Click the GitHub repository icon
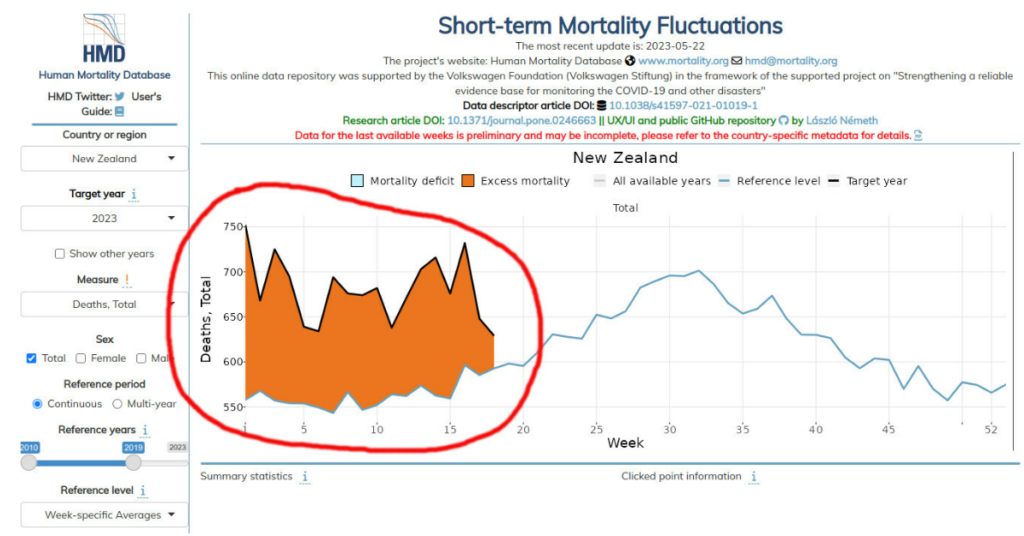 pyautogui.click(x=784, y=120)
